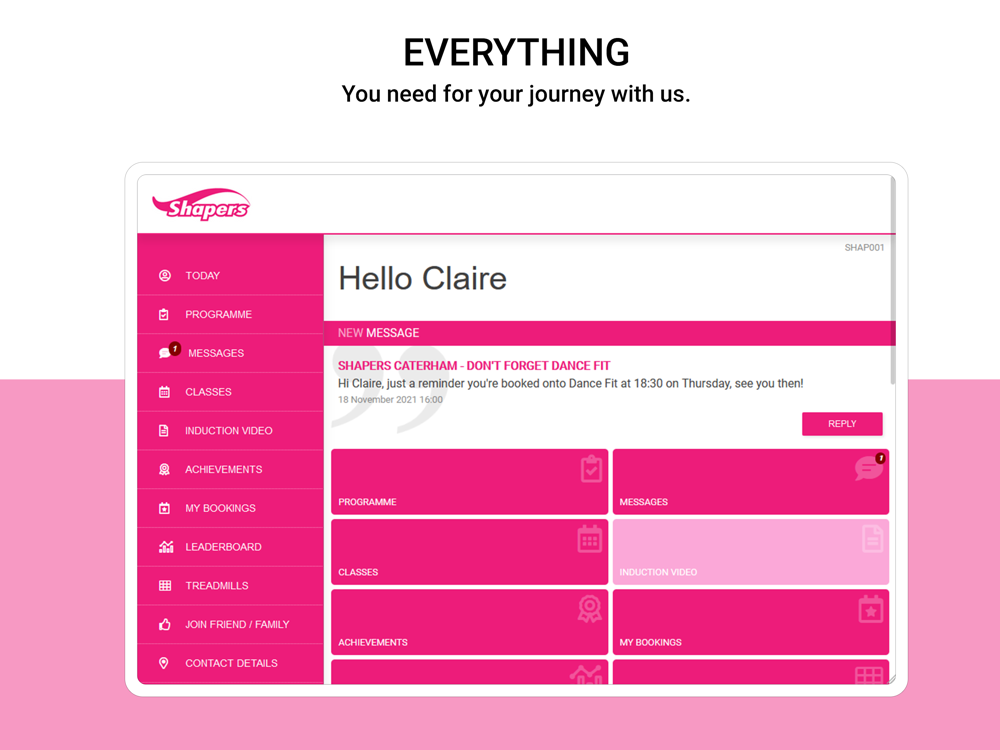
Task: Open the My Bookings dashboard tile
Action: pyautogui.click(x=751, y=622)
